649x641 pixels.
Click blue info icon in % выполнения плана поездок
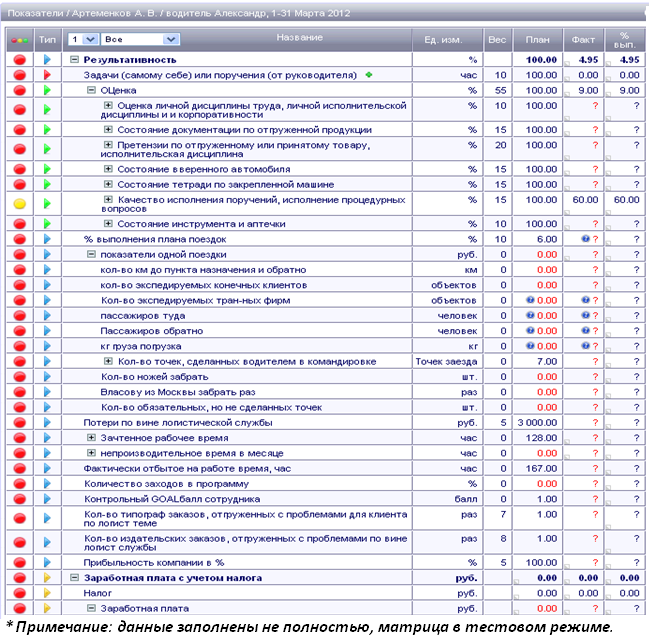585,239
